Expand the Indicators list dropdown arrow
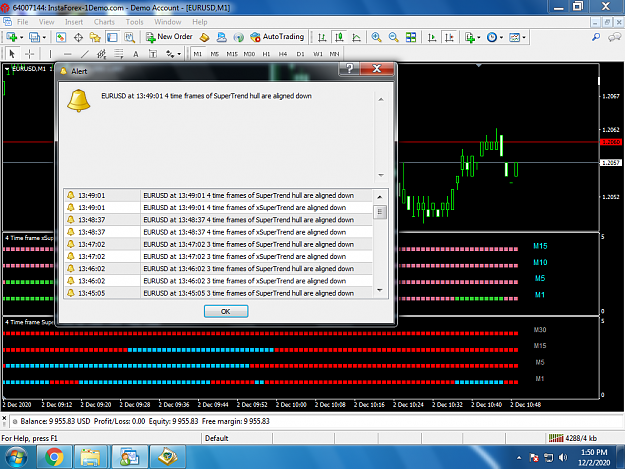Screen dimensions: 625x469 [479, 38]
